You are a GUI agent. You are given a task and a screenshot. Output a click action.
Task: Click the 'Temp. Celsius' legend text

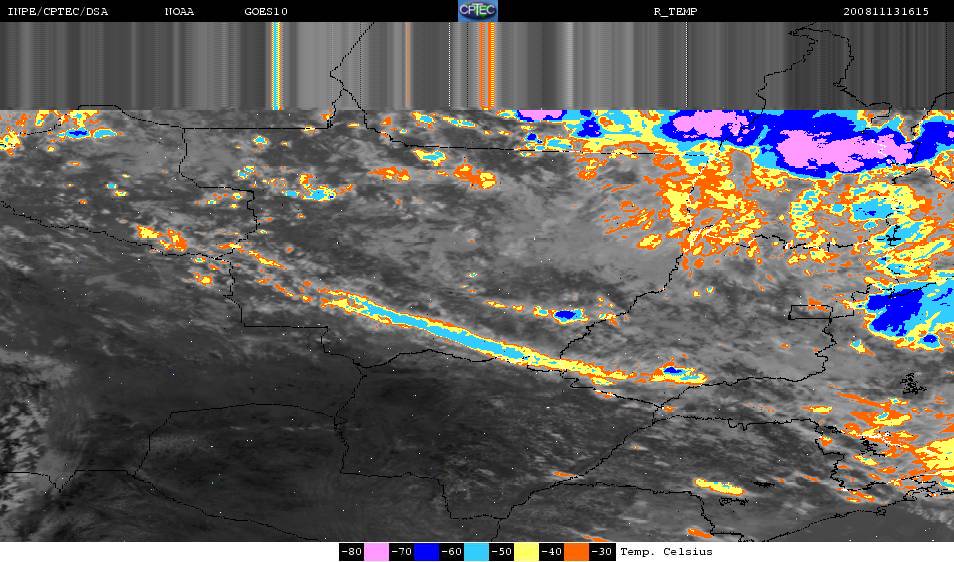pos(666,552)
